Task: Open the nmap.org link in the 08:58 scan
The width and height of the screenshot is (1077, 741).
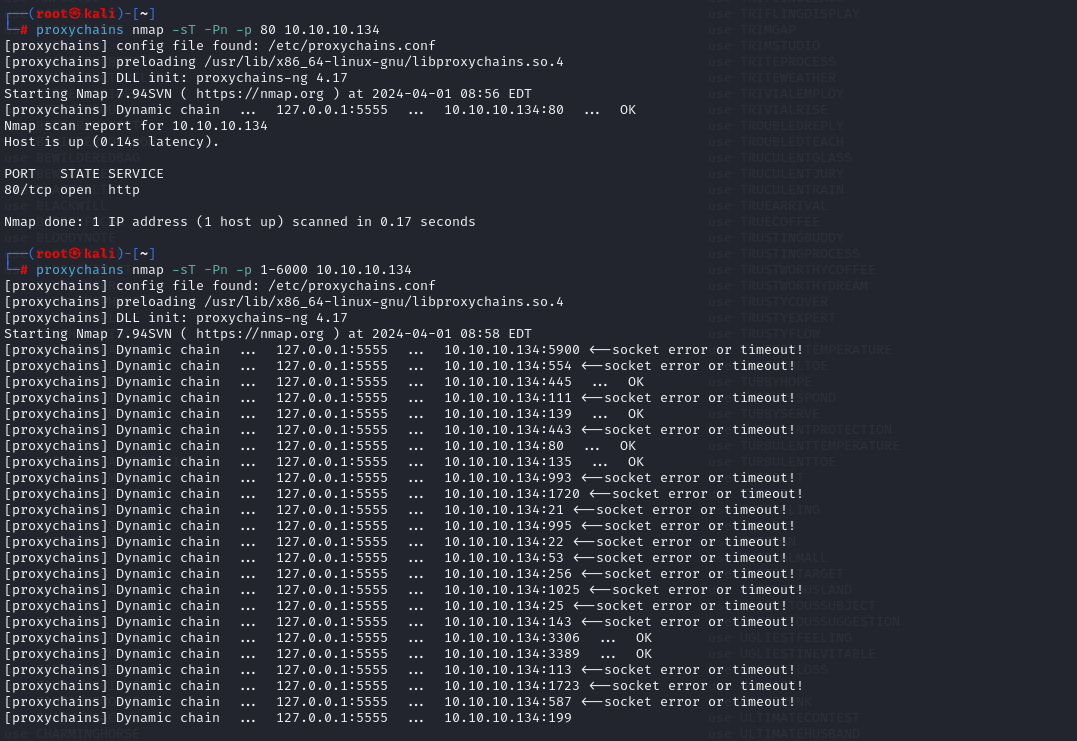Action: coord(259,334)
